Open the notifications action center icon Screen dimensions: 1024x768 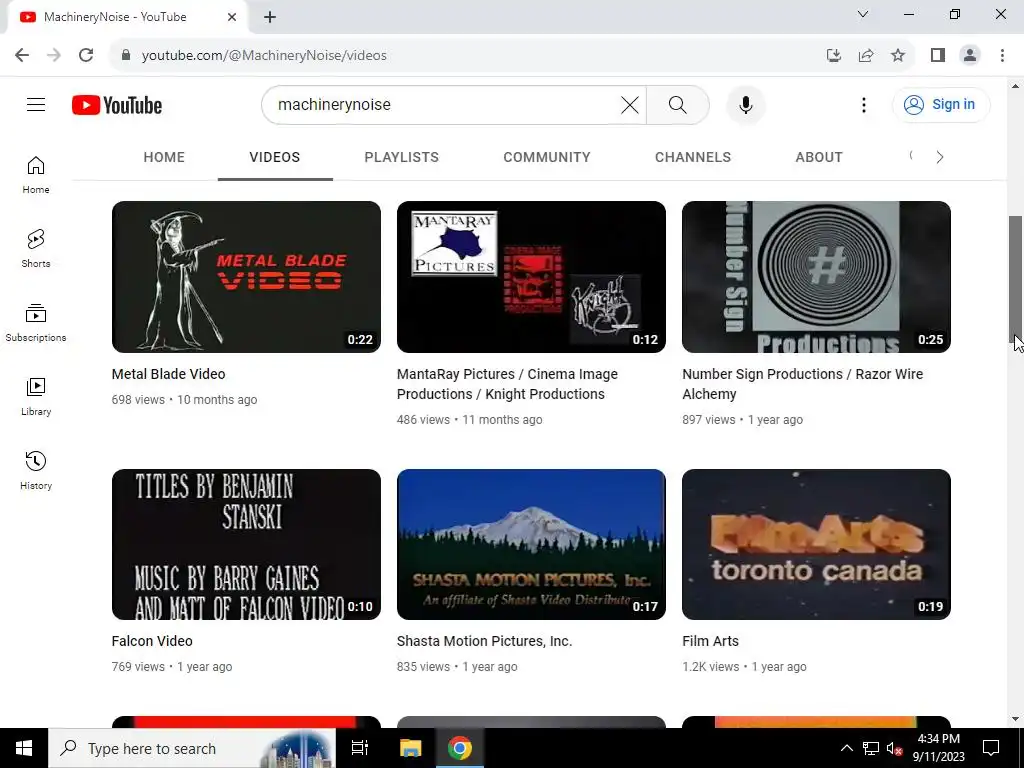click(x=991, y=748)
